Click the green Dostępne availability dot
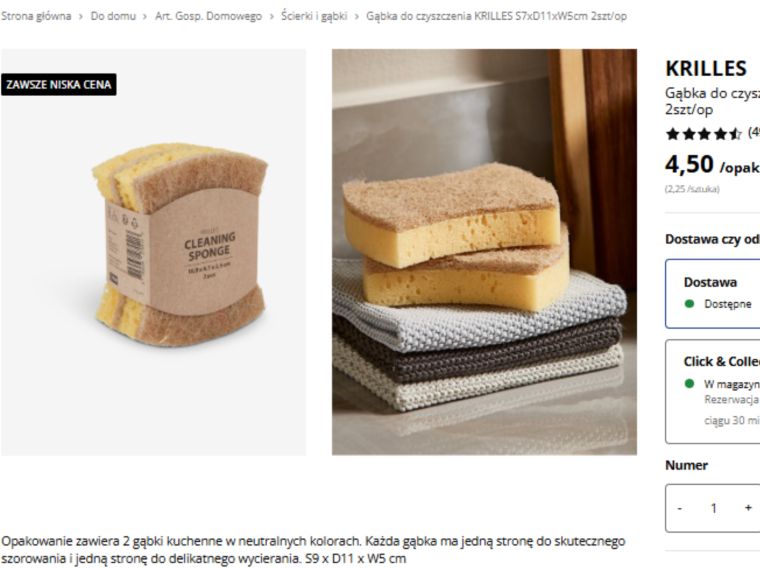 coord(689,304)
